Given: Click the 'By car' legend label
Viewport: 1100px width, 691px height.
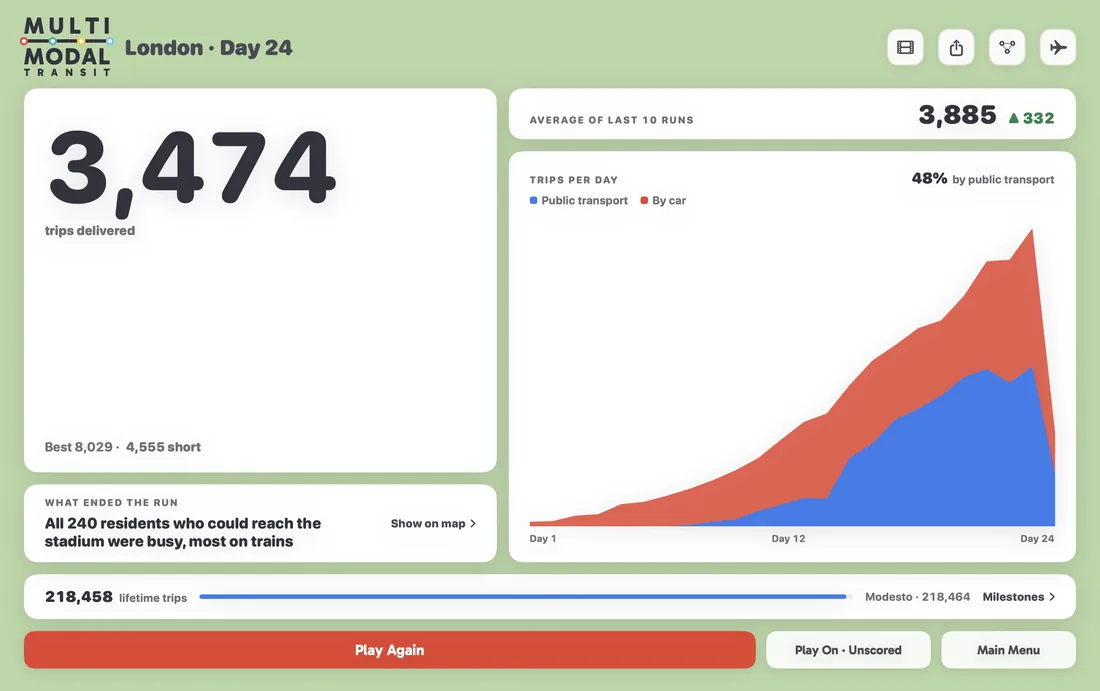Looking at the screenshot, I should click(669, 201).
